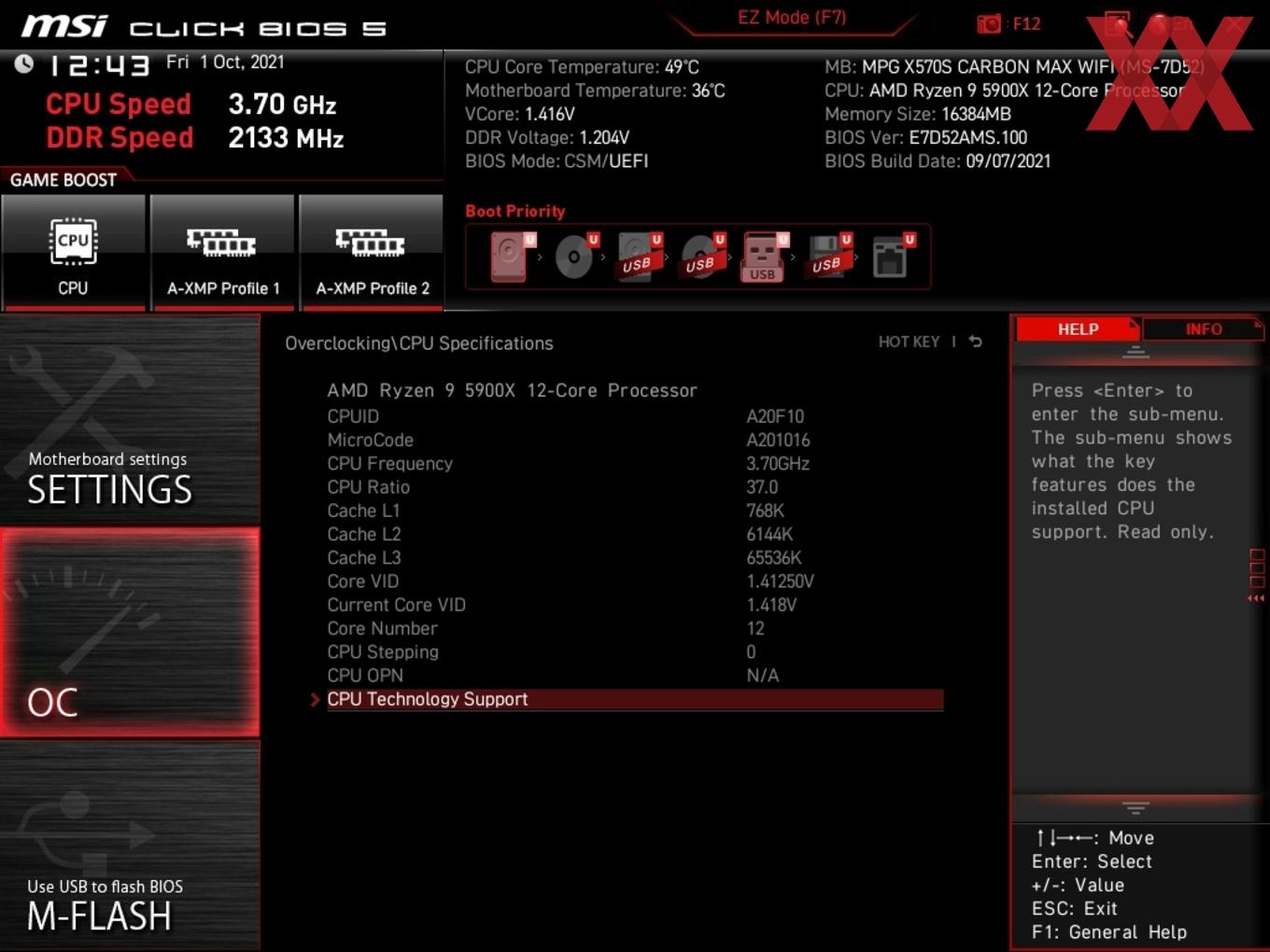Image resolution: width=1270 pixels, height=952 pixels.
Task: Select the USB key boot priority icon
Action: click(765, 257)
